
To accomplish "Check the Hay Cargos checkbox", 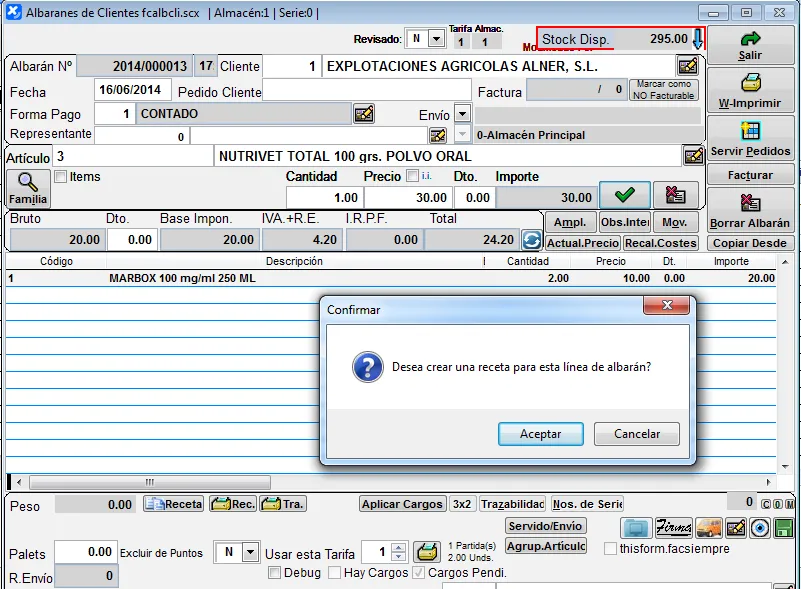I will coord(333,573).
